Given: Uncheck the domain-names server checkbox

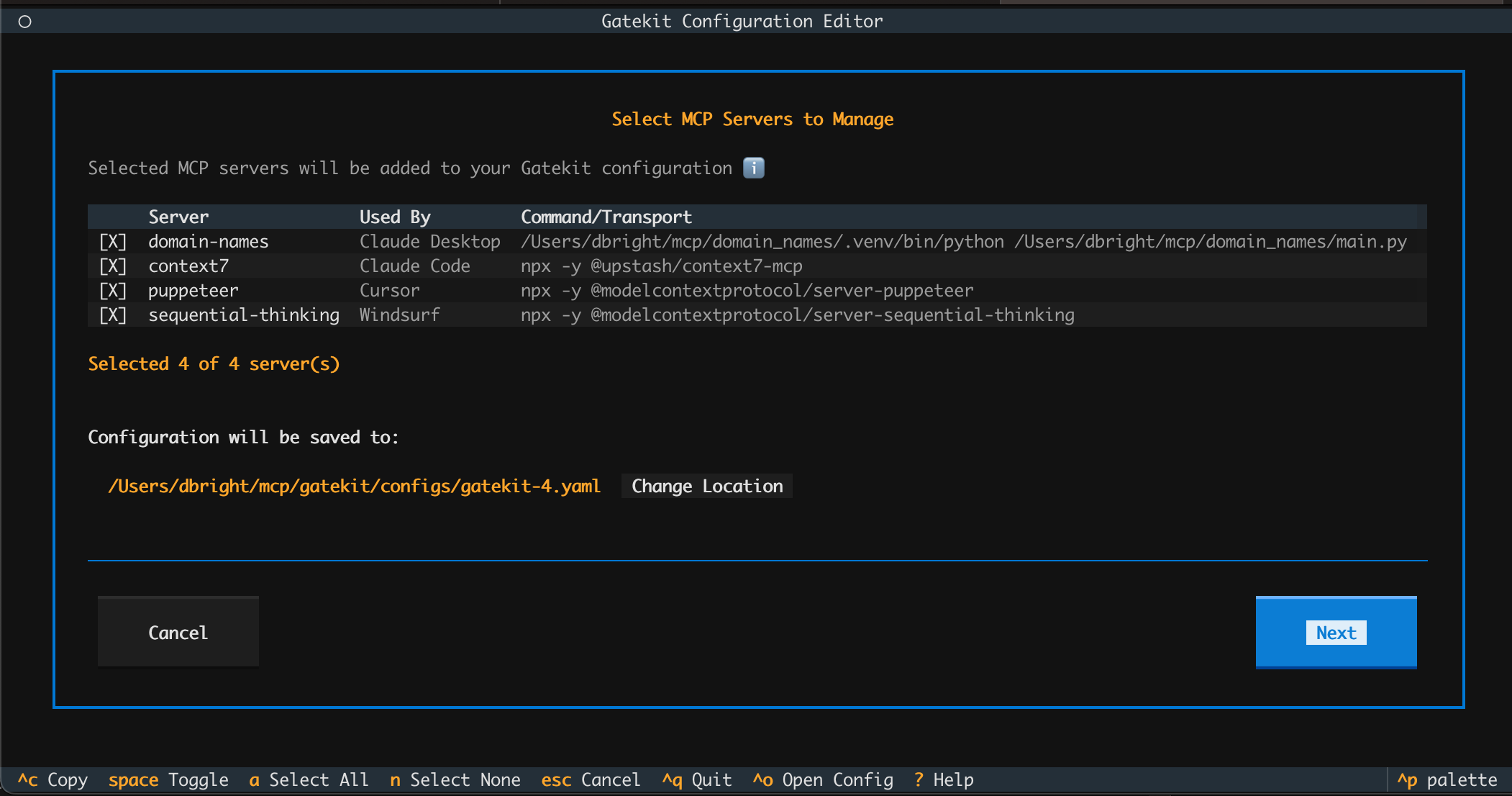Looking at the screenshot, I should click(x=112, y=241).
